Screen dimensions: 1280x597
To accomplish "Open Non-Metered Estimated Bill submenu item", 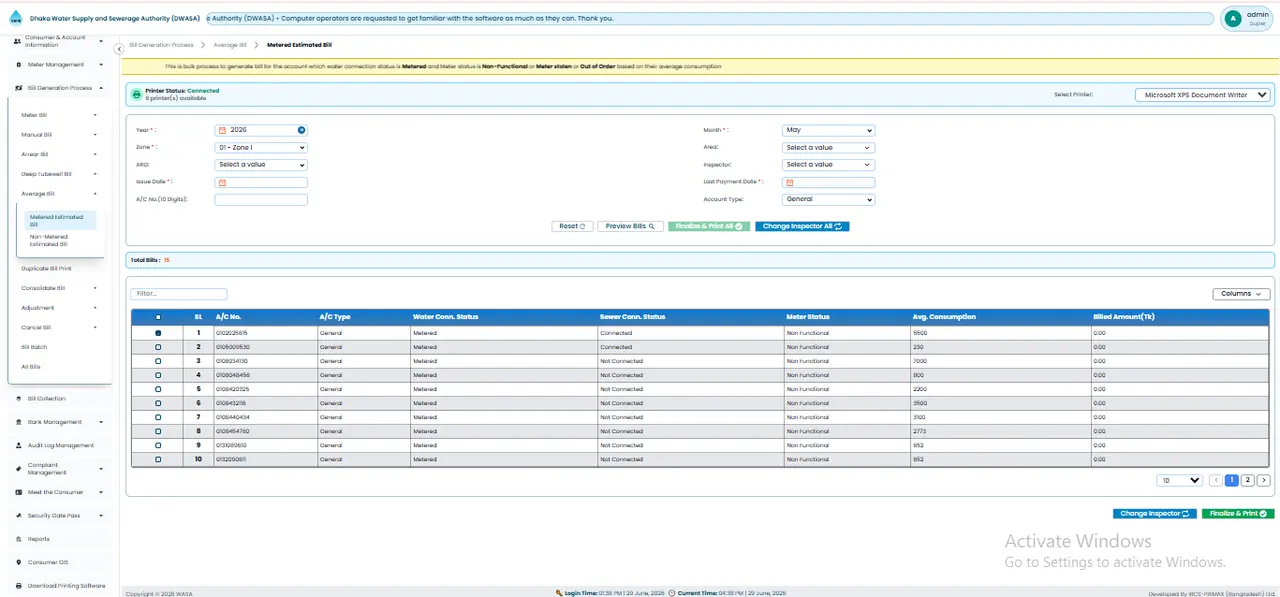I will point(62,240).
